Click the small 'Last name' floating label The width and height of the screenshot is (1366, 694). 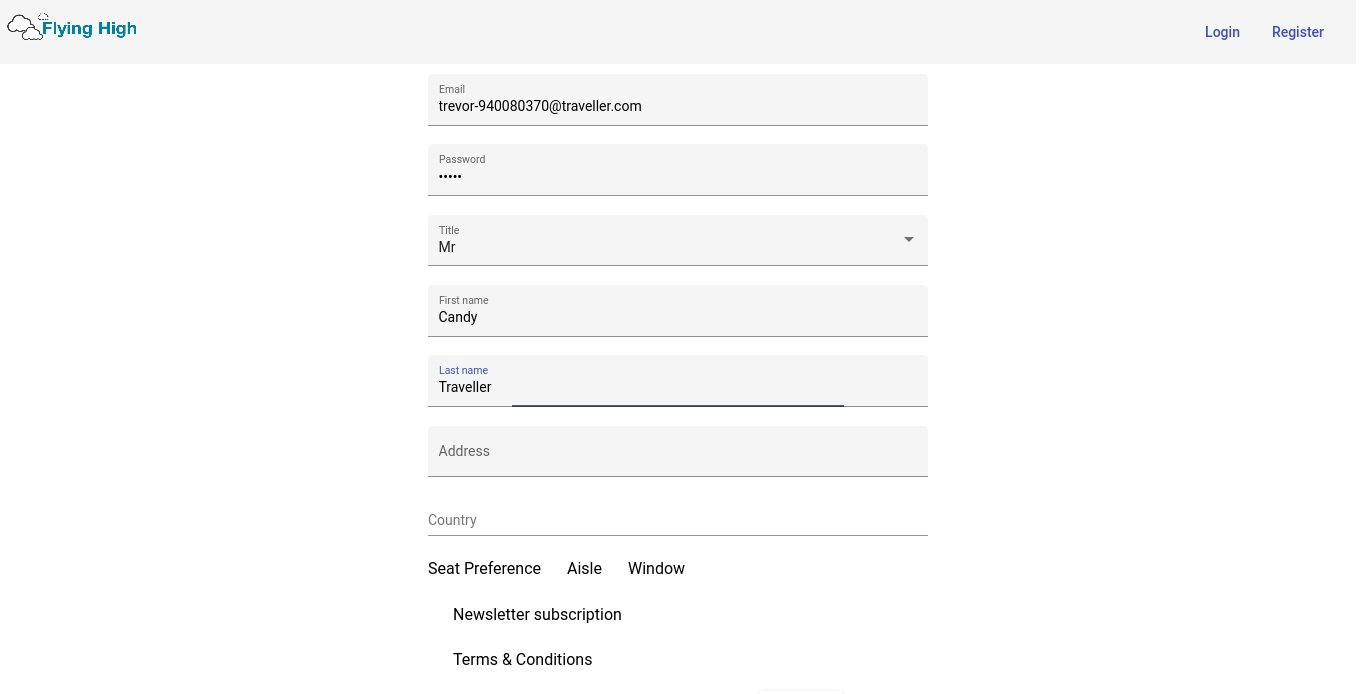pos(463,370)
